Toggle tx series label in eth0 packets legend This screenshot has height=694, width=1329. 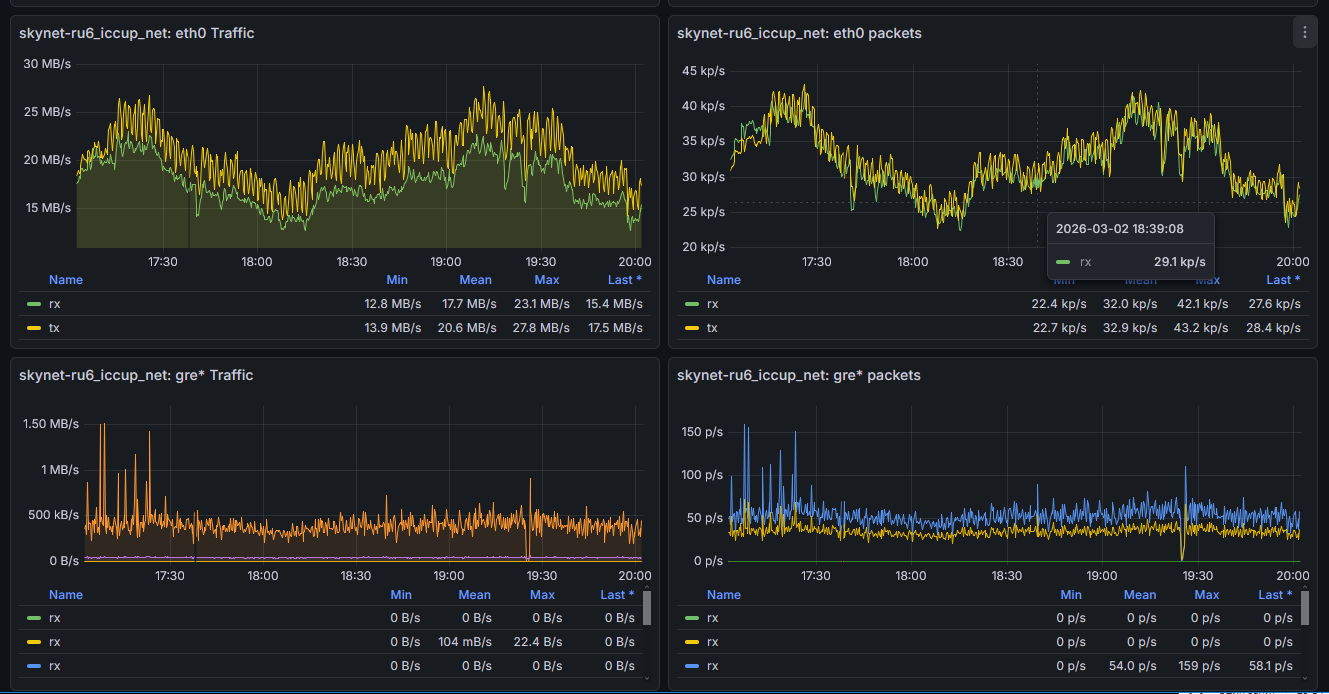(713, 328)
